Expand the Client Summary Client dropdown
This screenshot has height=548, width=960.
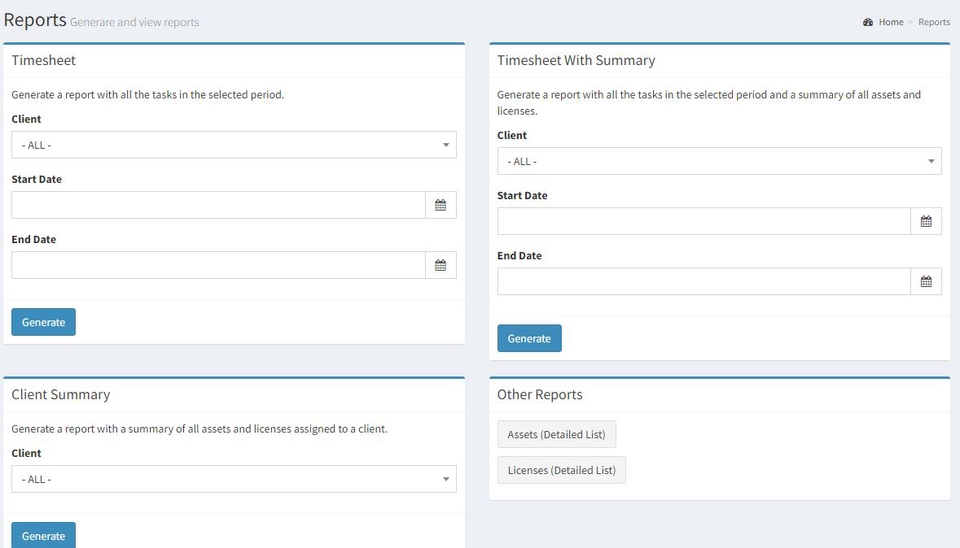[234, 479]
